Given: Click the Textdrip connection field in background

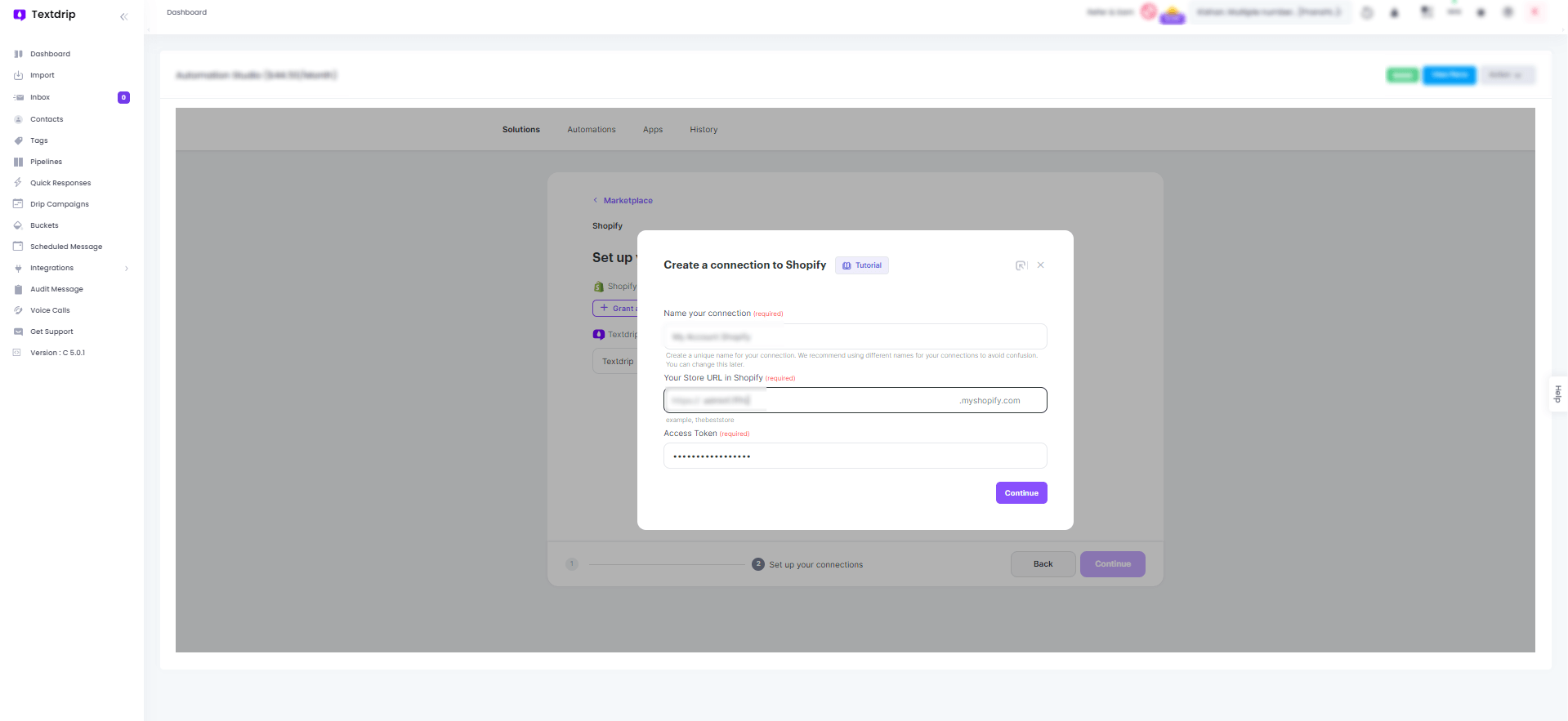Looking at the screenshot, I should click(x=615, y=362).
